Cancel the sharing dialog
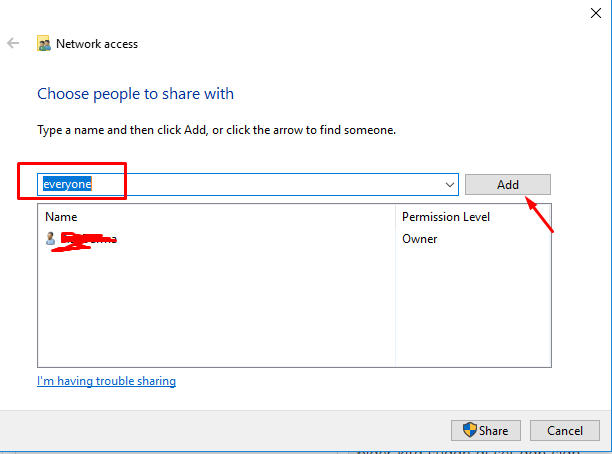 click(564, 431)
